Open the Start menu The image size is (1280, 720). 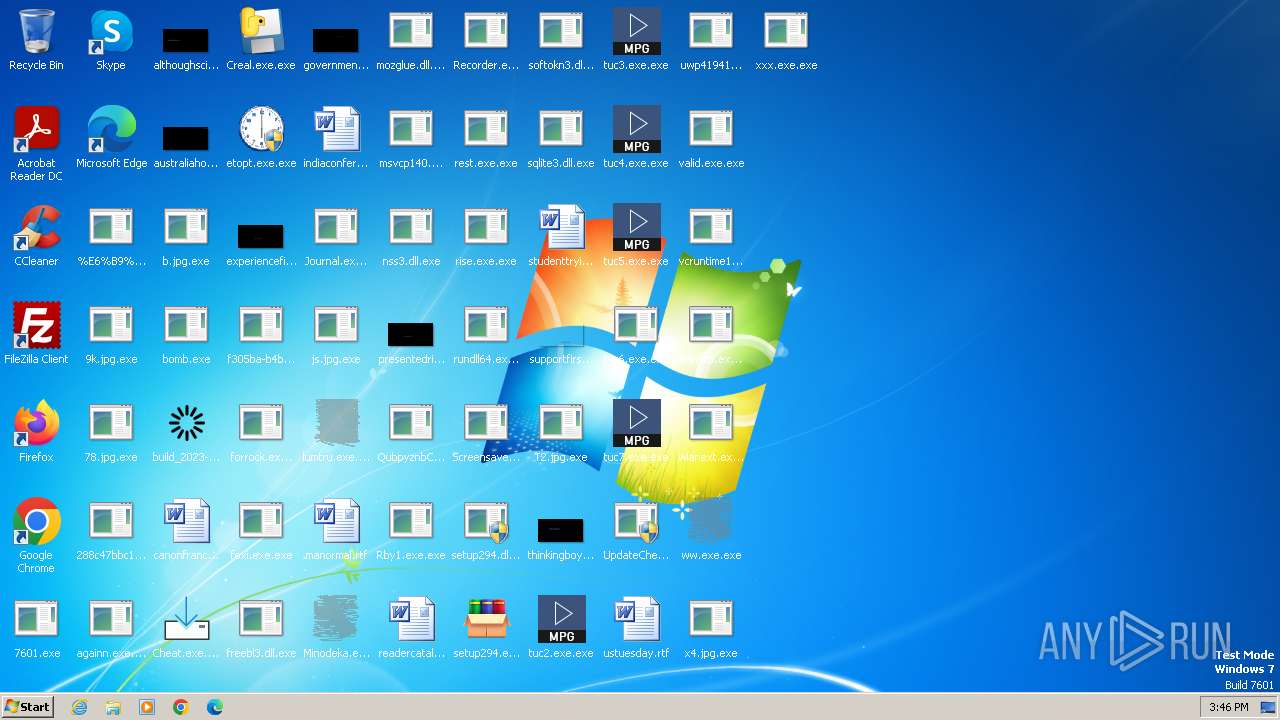(x=28, y=706)
